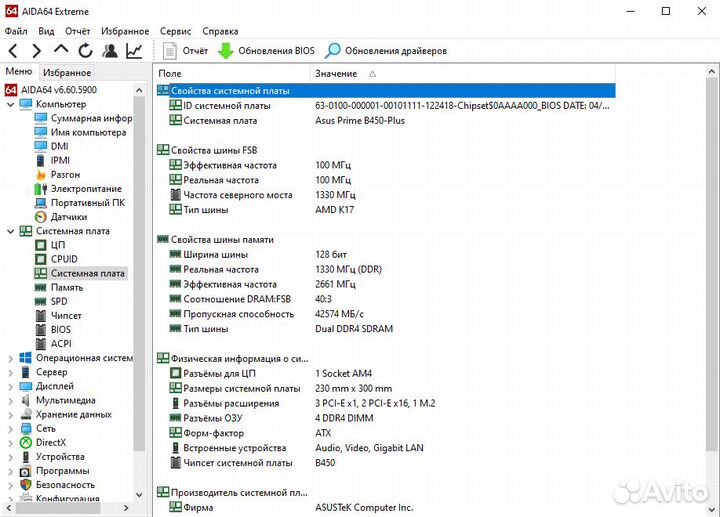The height and width of the screenshot is (517, 720).
Task: Open the user profile toolbar icon
Action: pyautogui.click(x=110, y=51)
